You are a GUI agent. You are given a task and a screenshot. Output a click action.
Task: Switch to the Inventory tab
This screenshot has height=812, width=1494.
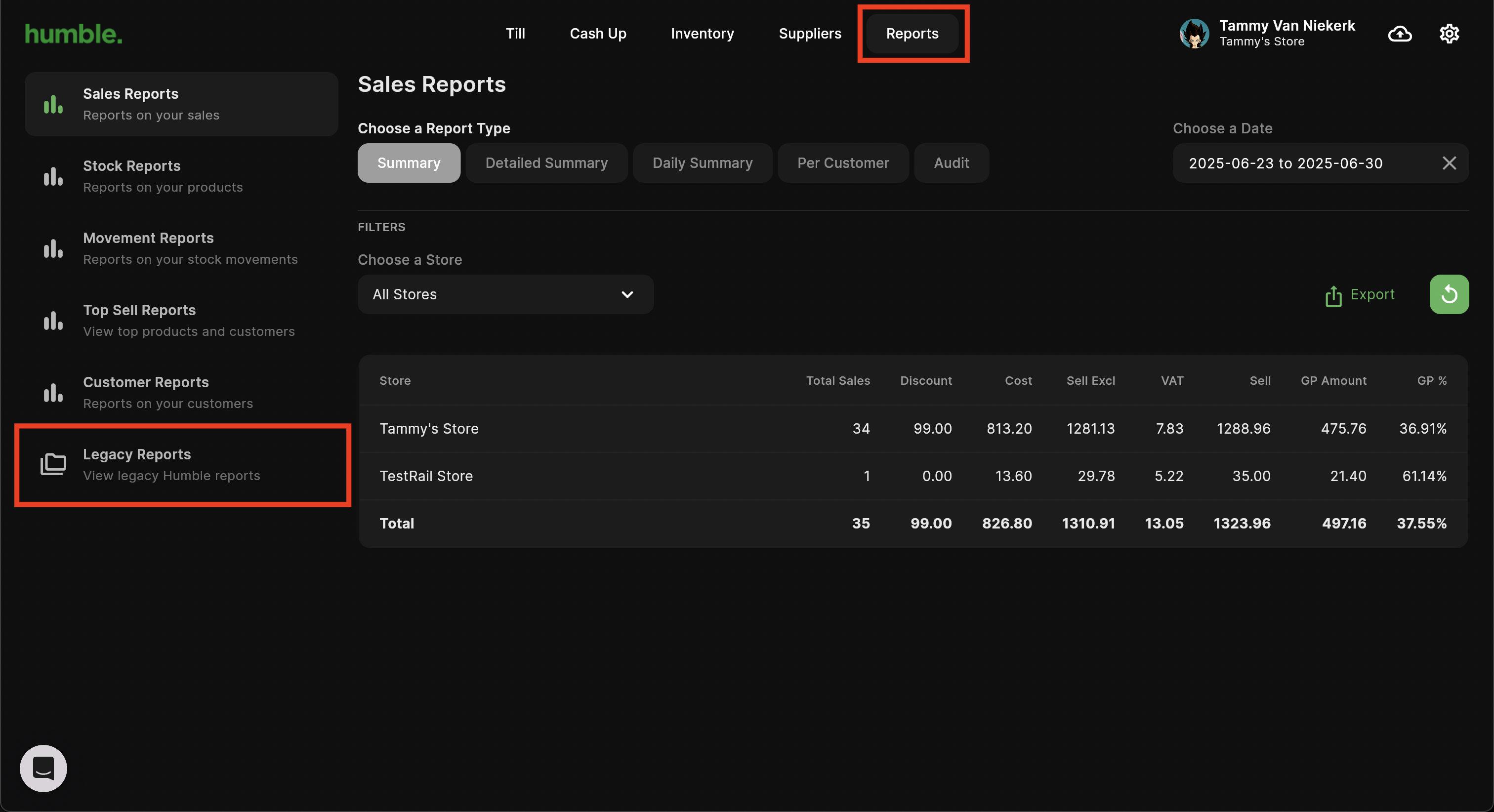point(703,34)
